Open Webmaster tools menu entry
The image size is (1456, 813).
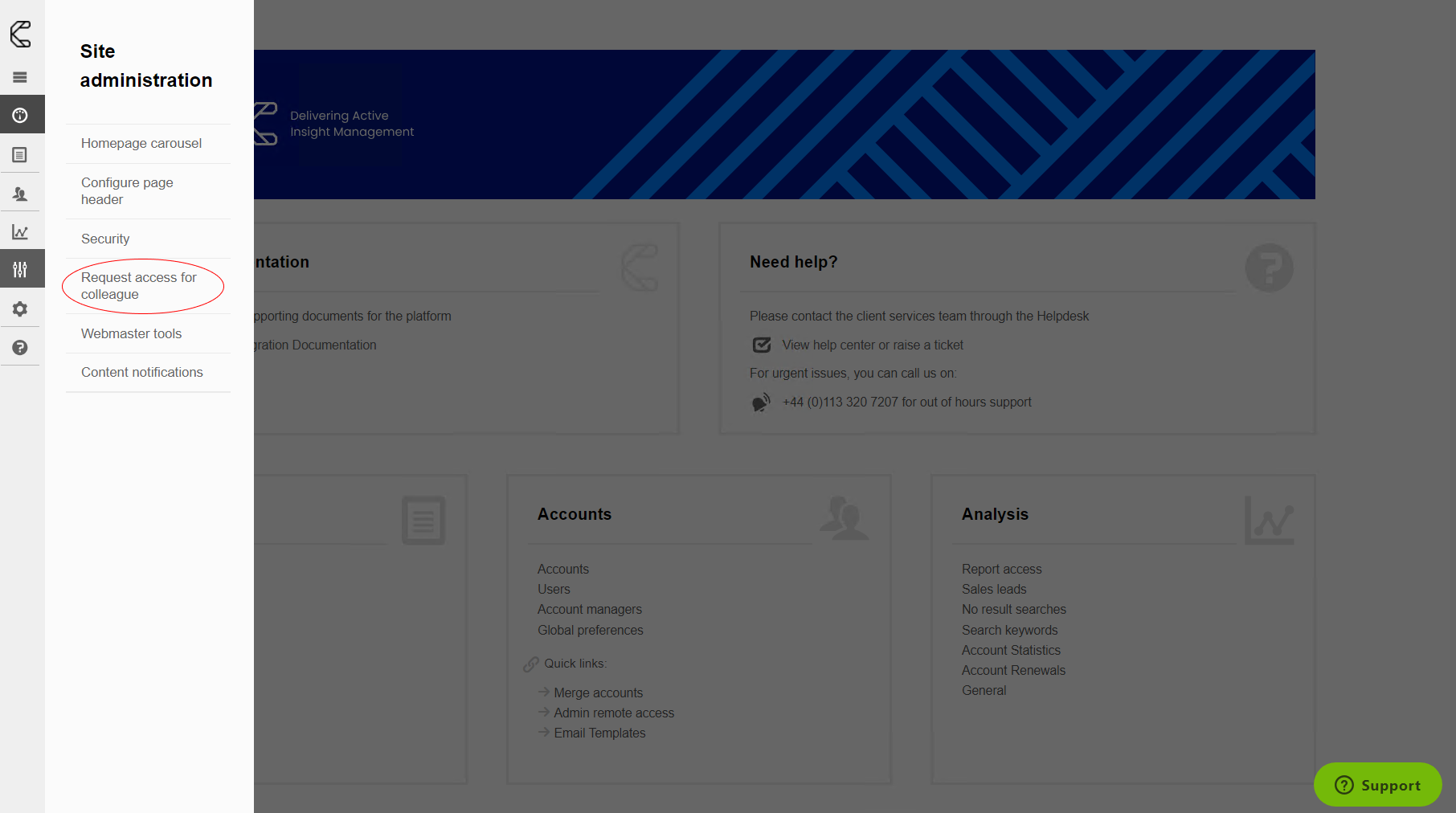pyautogui.click(x=131, y=334)
